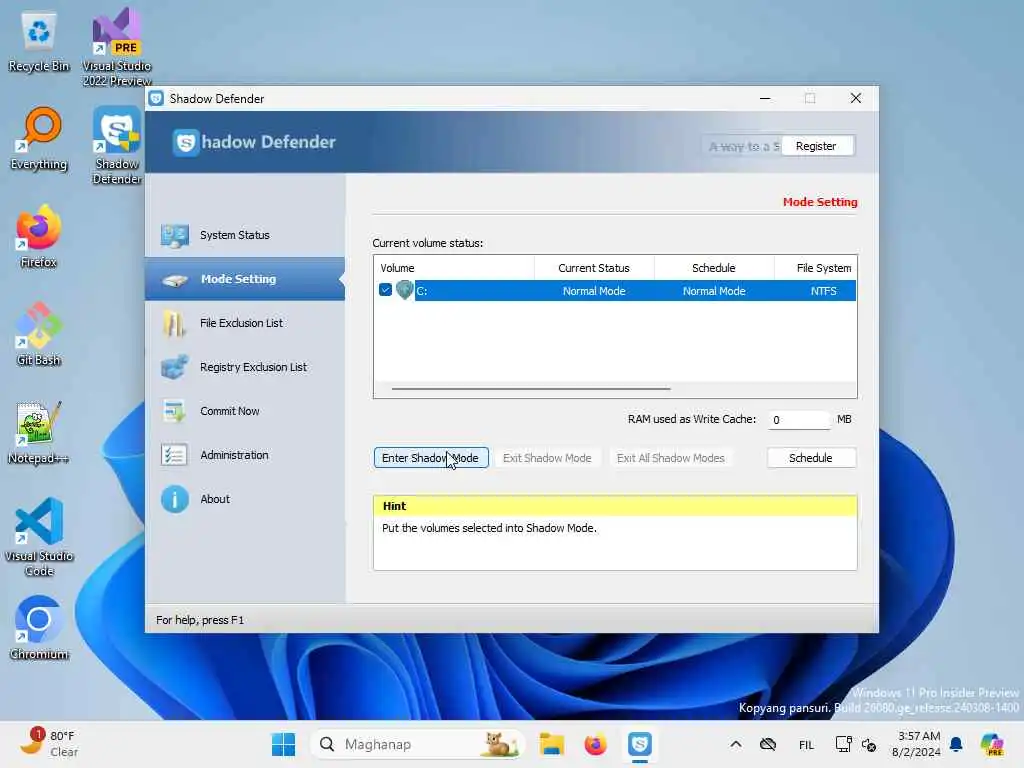Screen dimensions: 1024x768
Task: Click the RAM Write Cache input field
Action: coord(799,420)
